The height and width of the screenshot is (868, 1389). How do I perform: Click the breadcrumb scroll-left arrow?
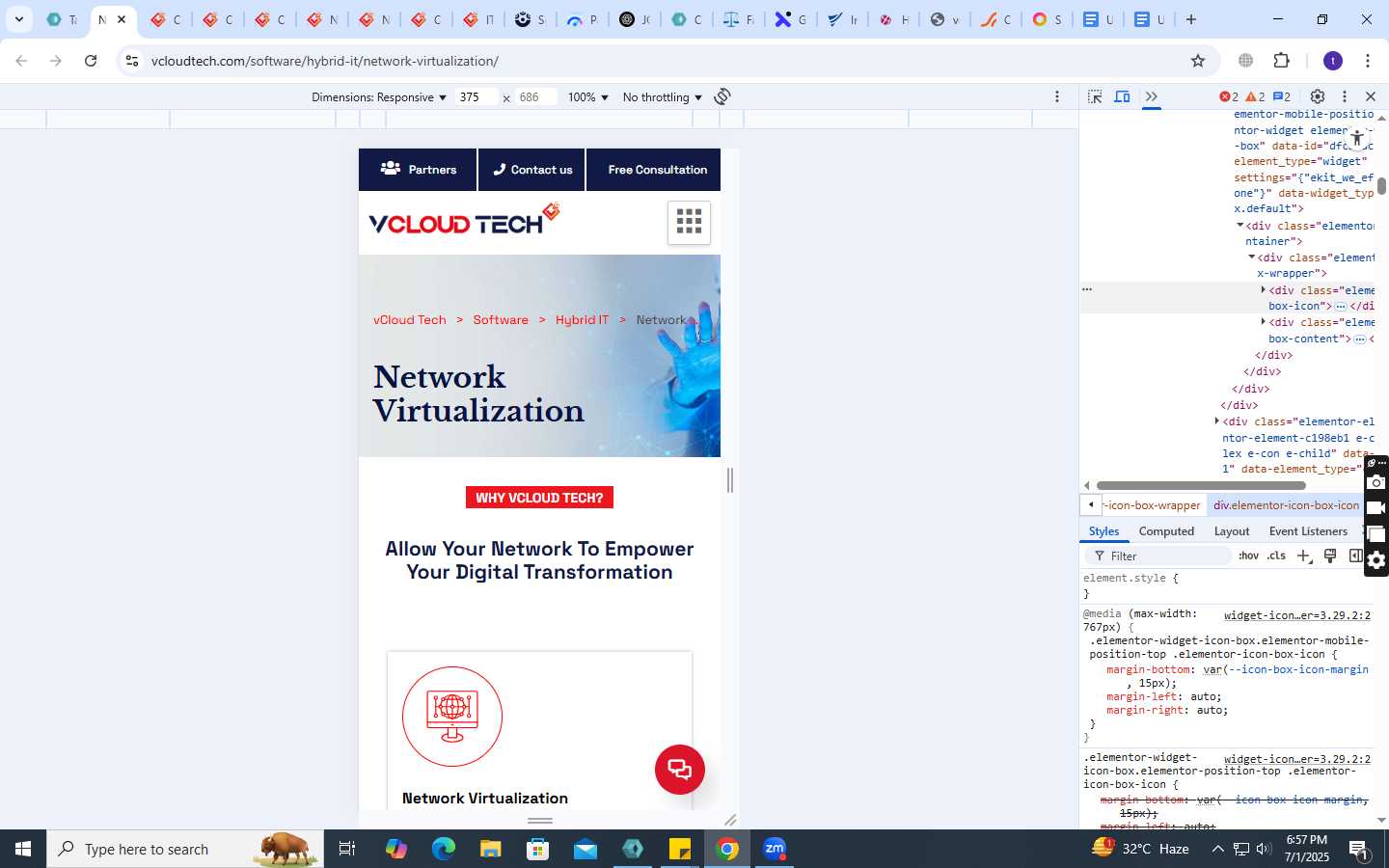point(1090,505)
